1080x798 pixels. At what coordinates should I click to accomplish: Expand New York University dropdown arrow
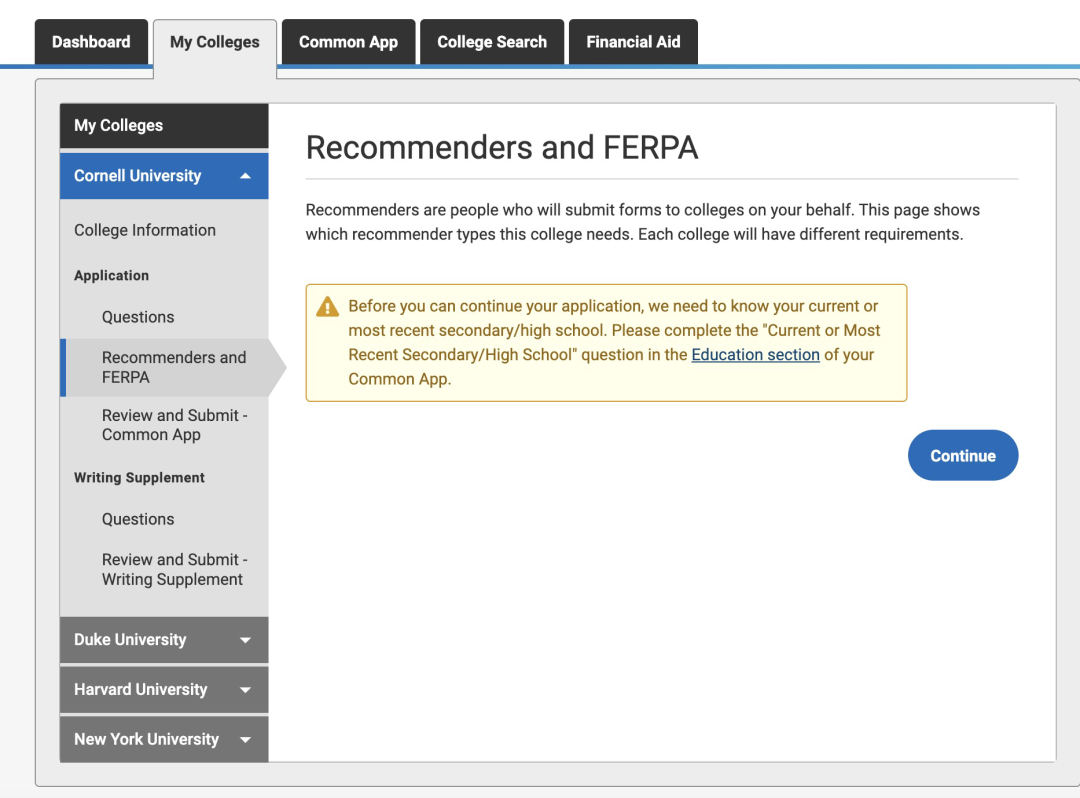(245, 739)
